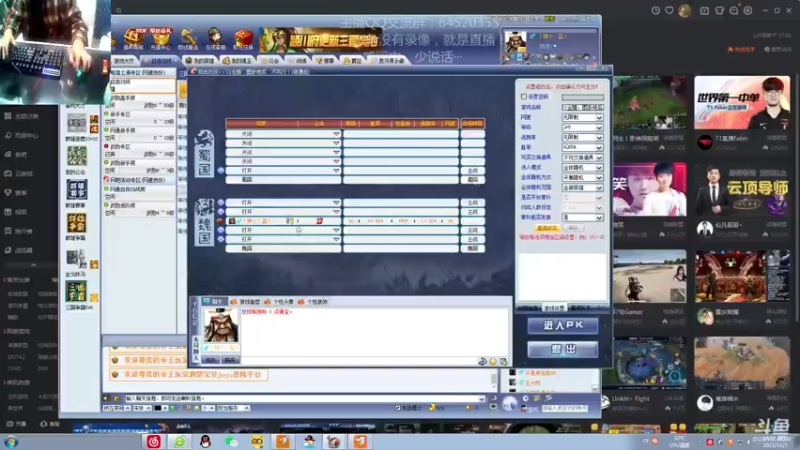Select the 三国争霸 game icon in left list
The width and height of the screenshot is (800, 450).
pyautogui.click(x=77, y=292)
